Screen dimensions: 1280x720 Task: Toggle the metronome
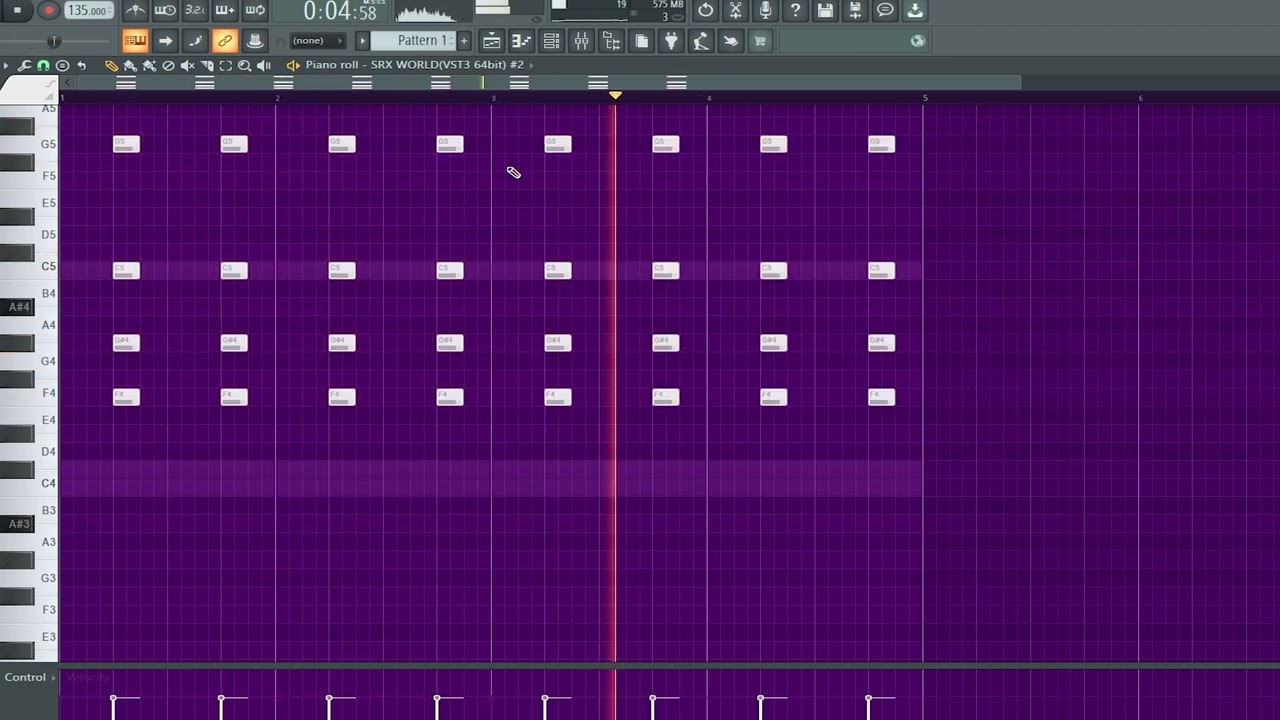point(135,10)
